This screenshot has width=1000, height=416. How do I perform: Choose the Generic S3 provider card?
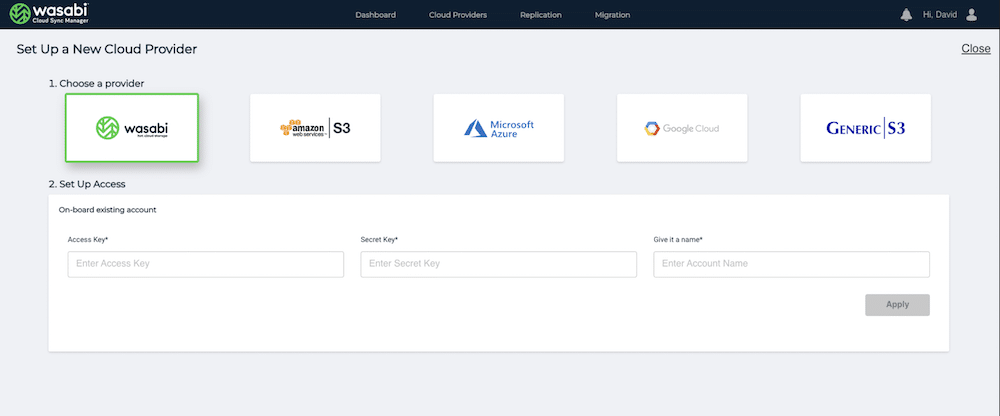(865, 128)
